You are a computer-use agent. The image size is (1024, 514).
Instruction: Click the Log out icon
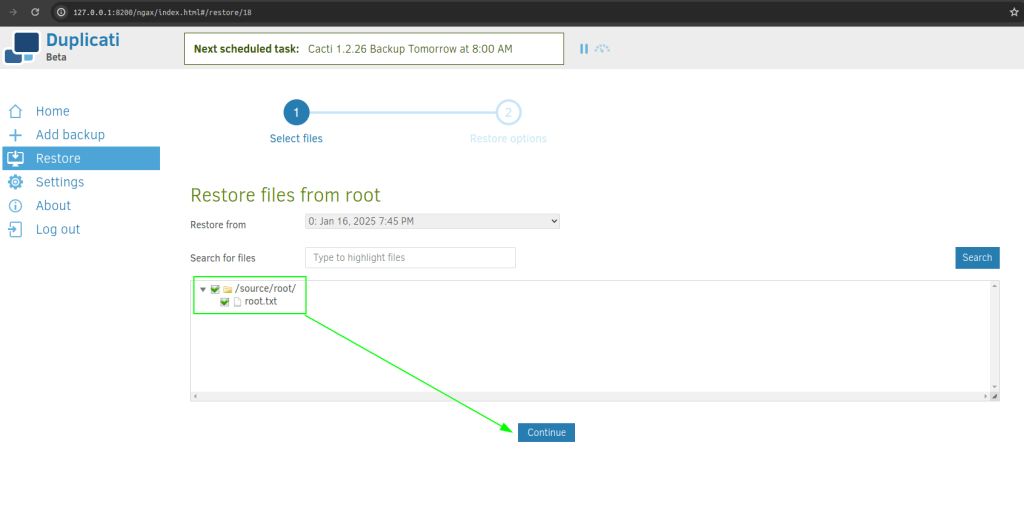pyautogui.click(x=15, y=229)
